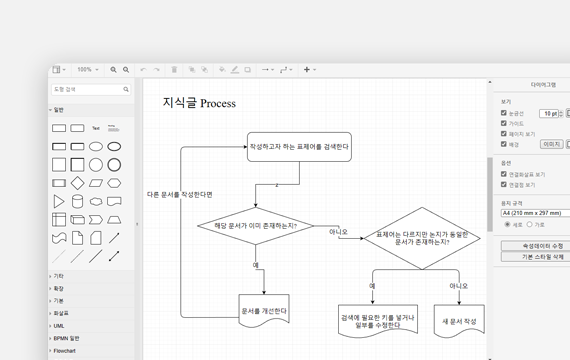Select the ellipse shape in shape palette
The width and height of the screenshot is (570, 360).
tap(96, 147)
